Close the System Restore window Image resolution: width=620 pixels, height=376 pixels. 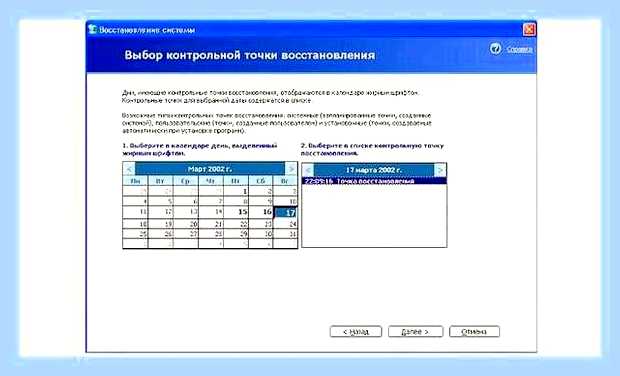[x=529, y=30]
